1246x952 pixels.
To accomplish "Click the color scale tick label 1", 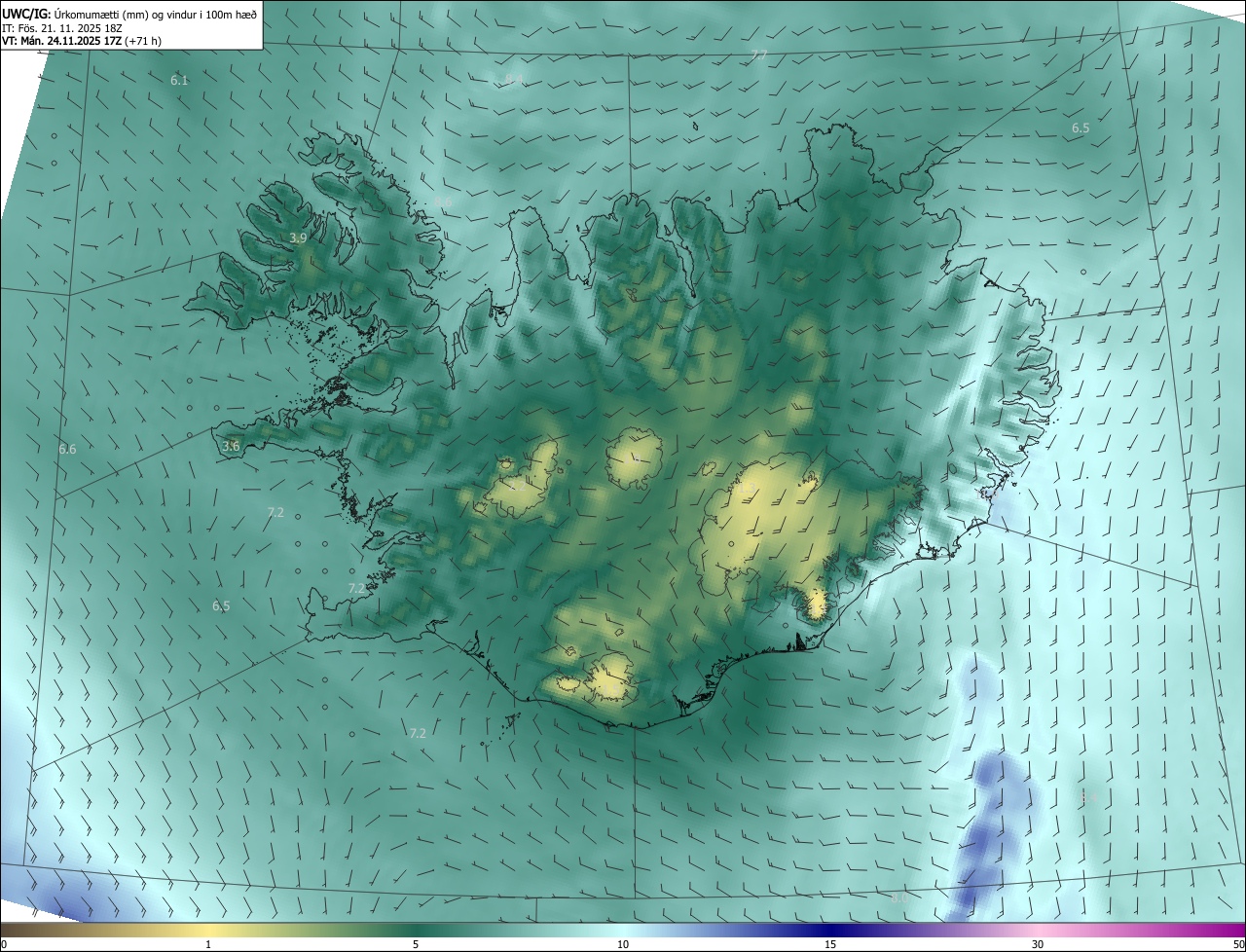I will coord(208,944).
